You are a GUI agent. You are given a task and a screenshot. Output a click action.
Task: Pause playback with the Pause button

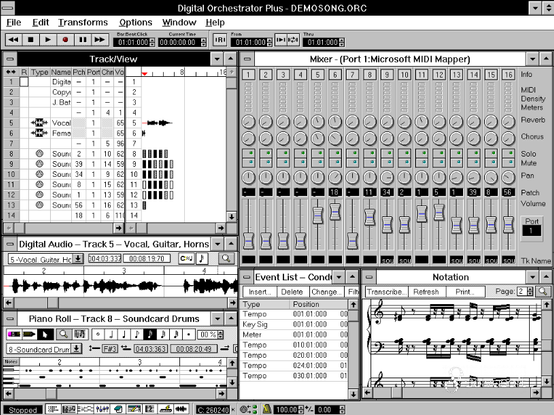(83, 40)
